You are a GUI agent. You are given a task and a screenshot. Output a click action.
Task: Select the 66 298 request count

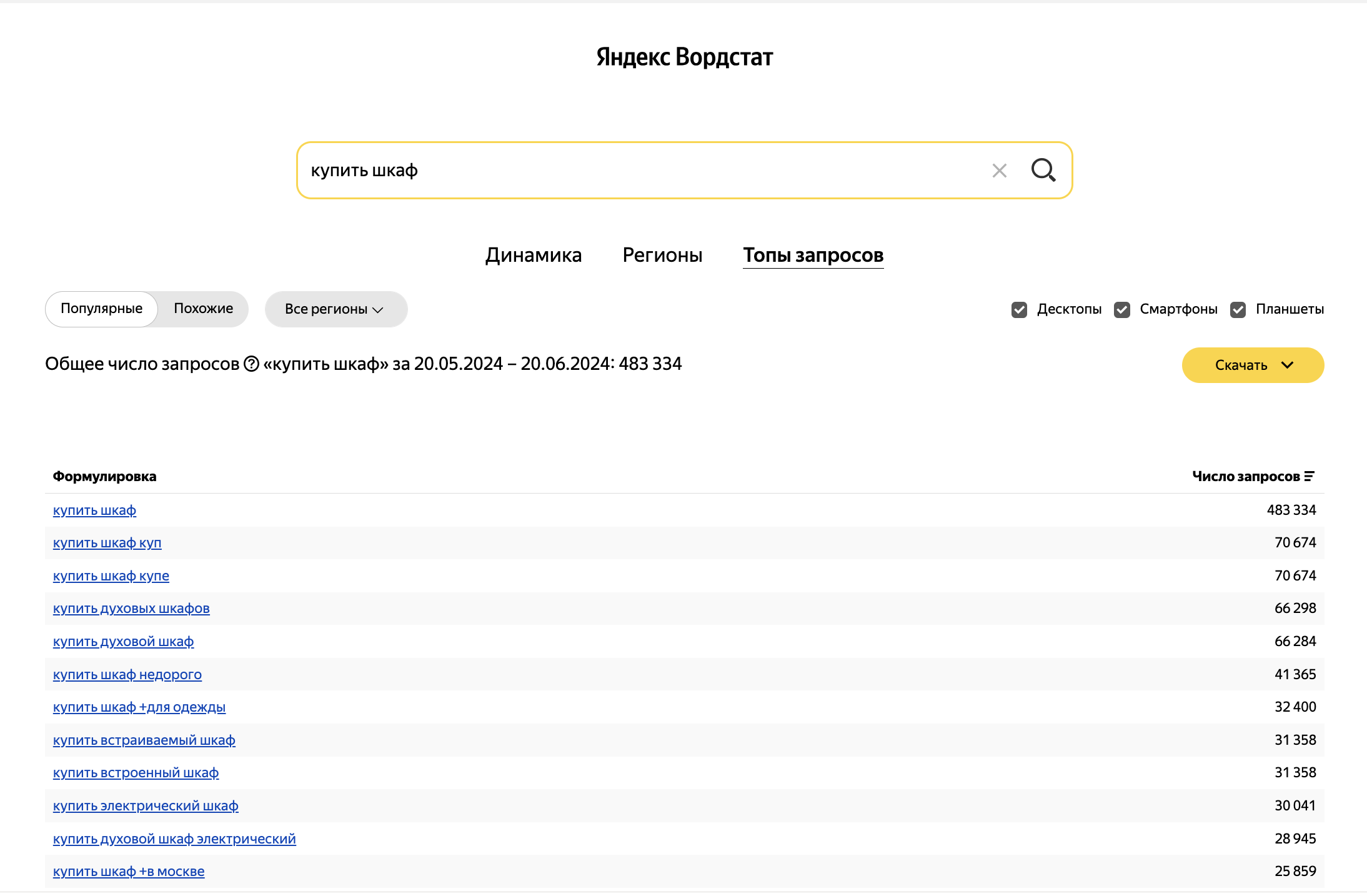1295,608
